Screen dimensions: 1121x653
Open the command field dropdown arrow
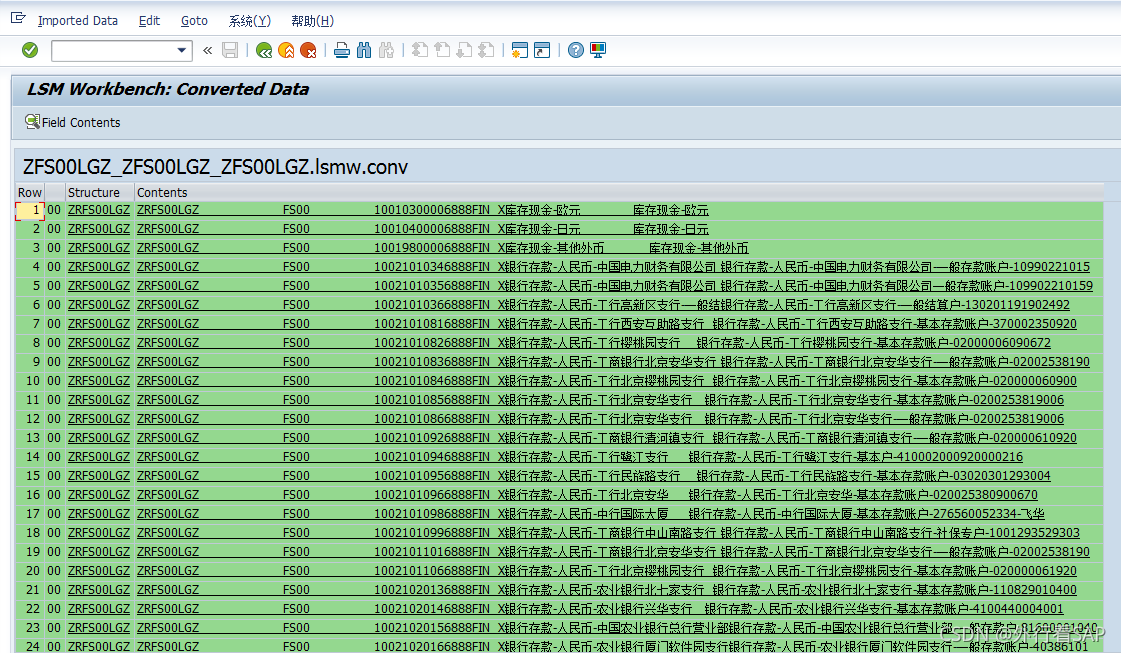point(182,50)
